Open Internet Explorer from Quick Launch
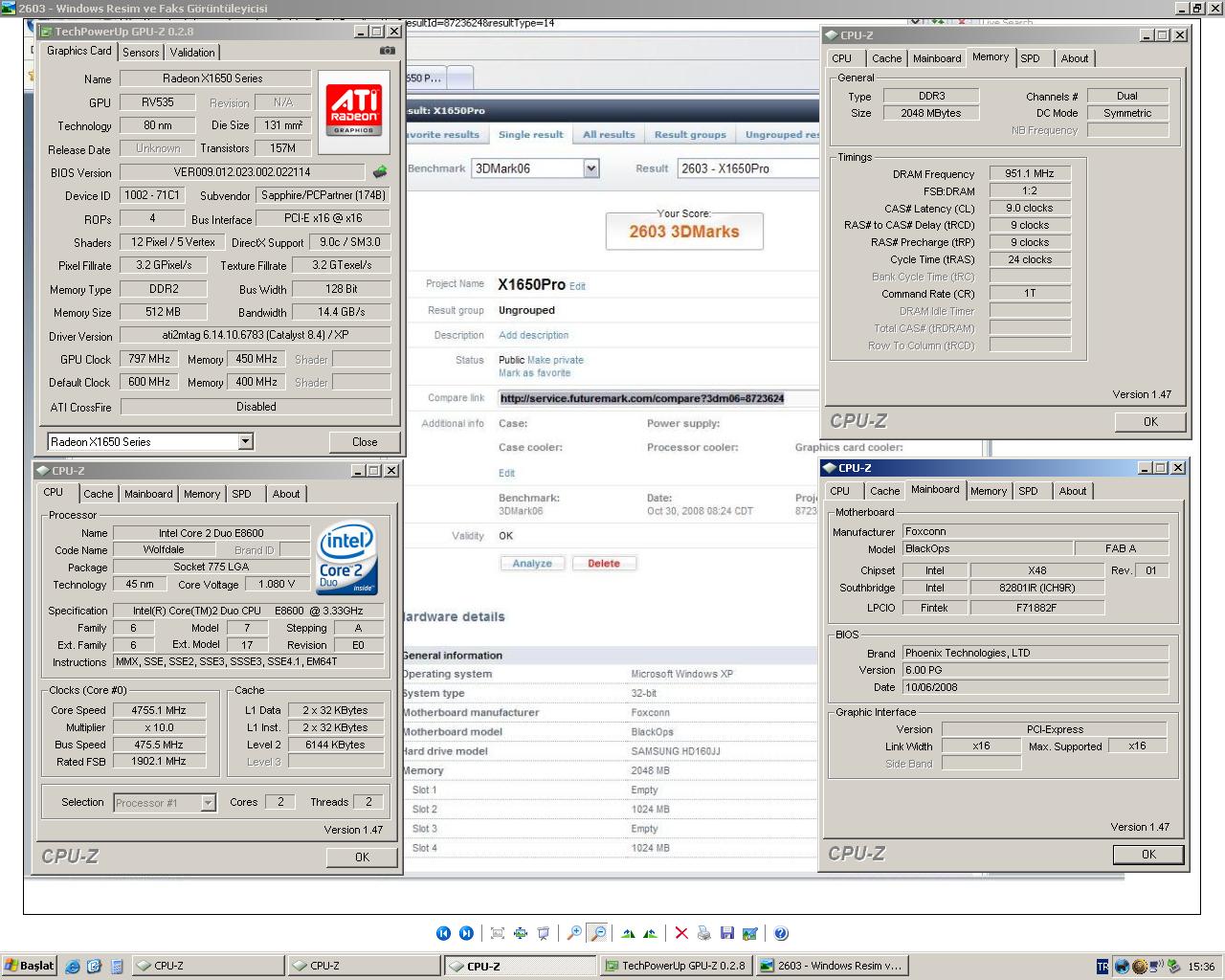Viewport: 1225px width, 980px height. [73, 966]
